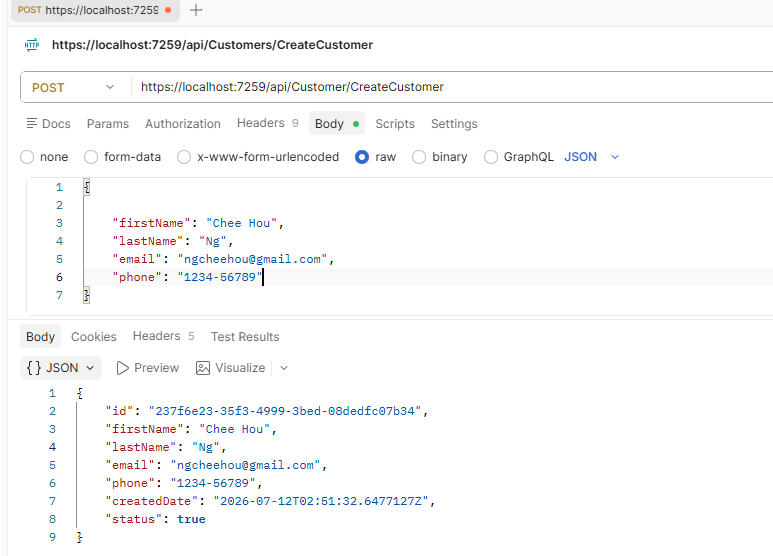Expand the Visualize options chevron
This screenshot has height=556, width=773.
pos(284,368)
